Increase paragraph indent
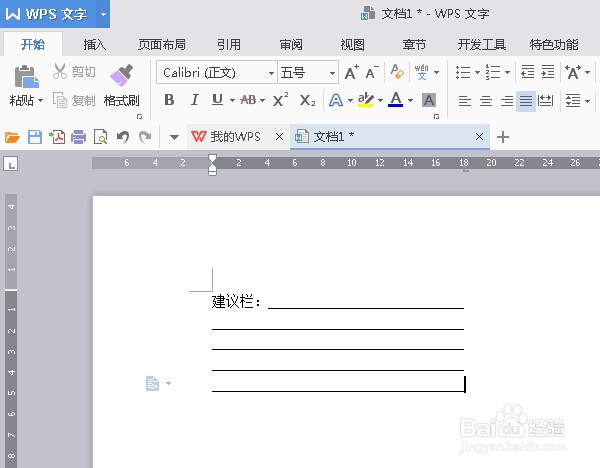 coord(548,72)
